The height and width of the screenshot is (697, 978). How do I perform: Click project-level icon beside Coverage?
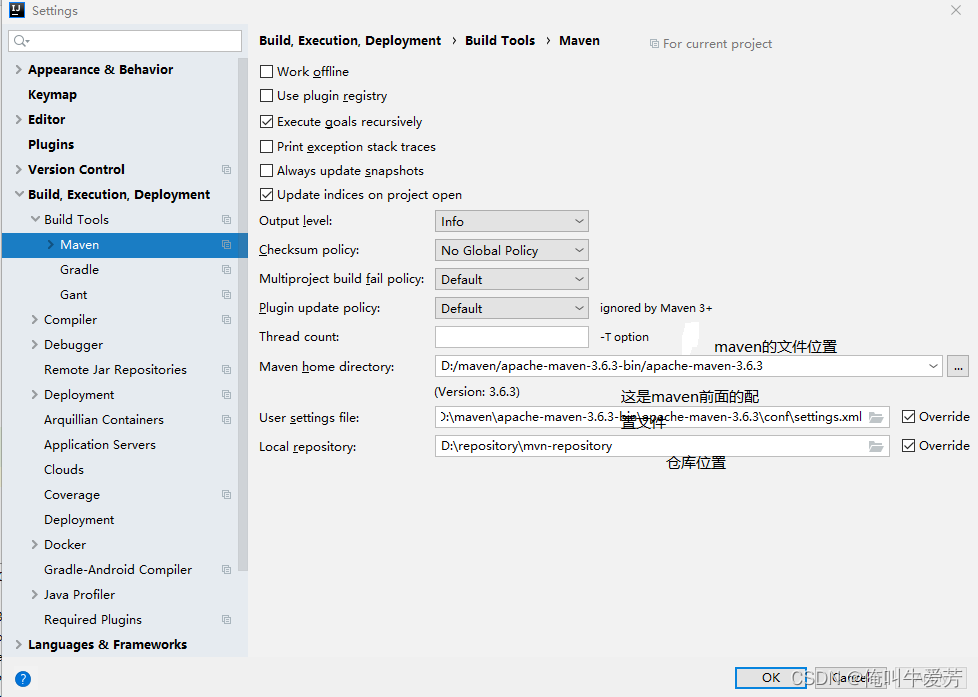[x=226, y=495]
